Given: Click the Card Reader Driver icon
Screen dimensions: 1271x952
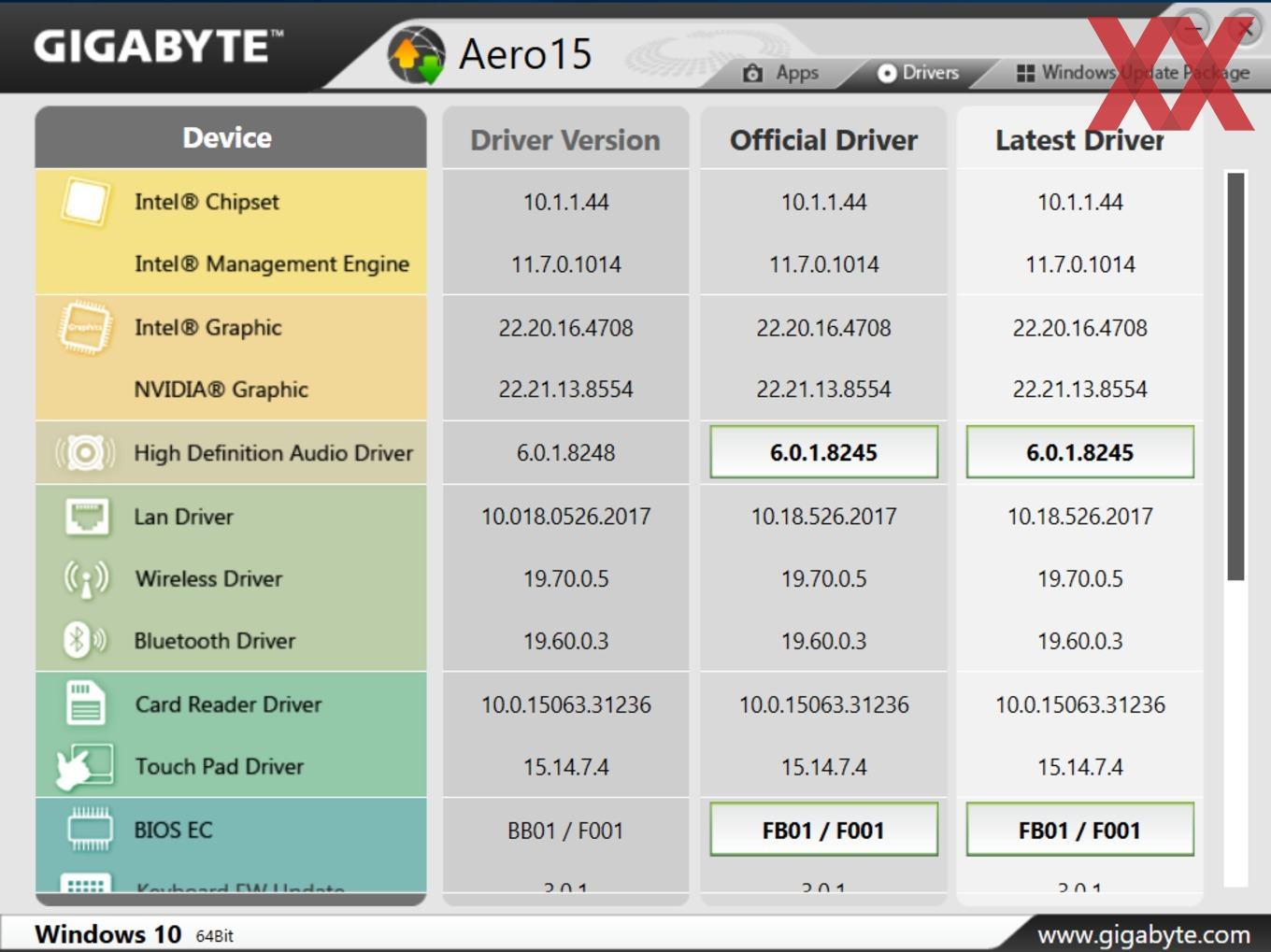Looking at the screenshot, I should click(x=86, y=703).
